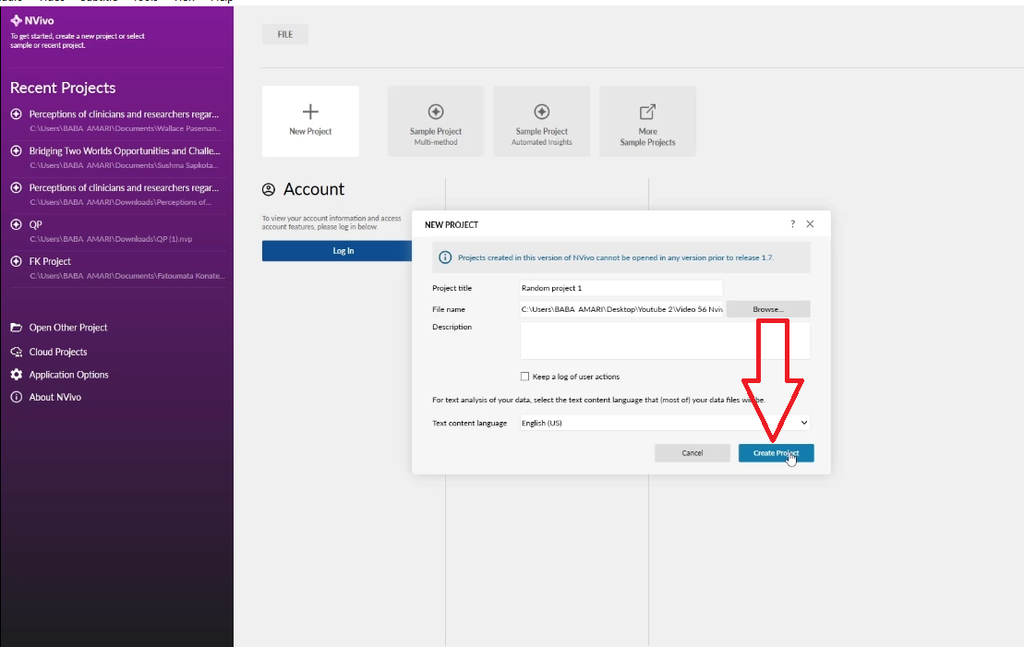Click the folder icon beside Open Other Project
The image size is (1024, 647).
tap(16, 327)
